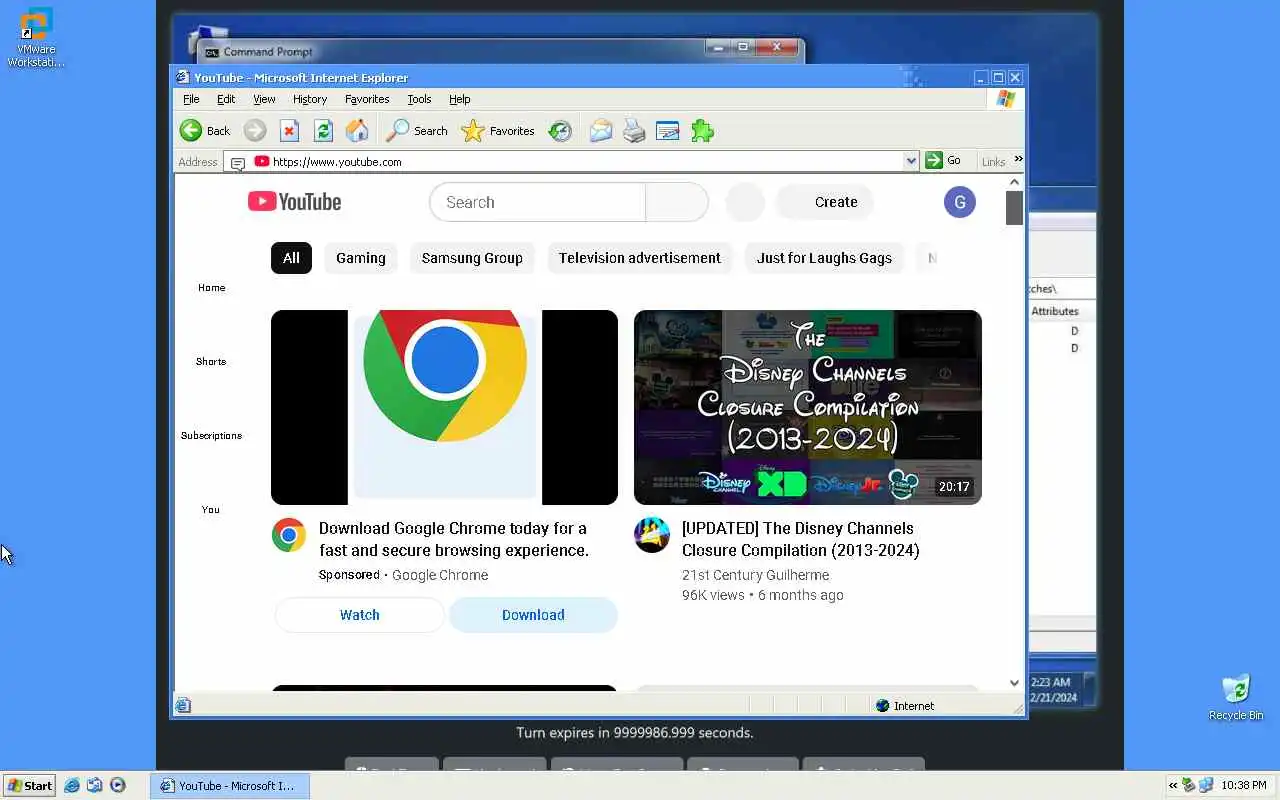Image resolution: width=1280 pixels, height=800 pixels.
Task: Open the Favorites pane with the star
Action: (x=498, y=131)
